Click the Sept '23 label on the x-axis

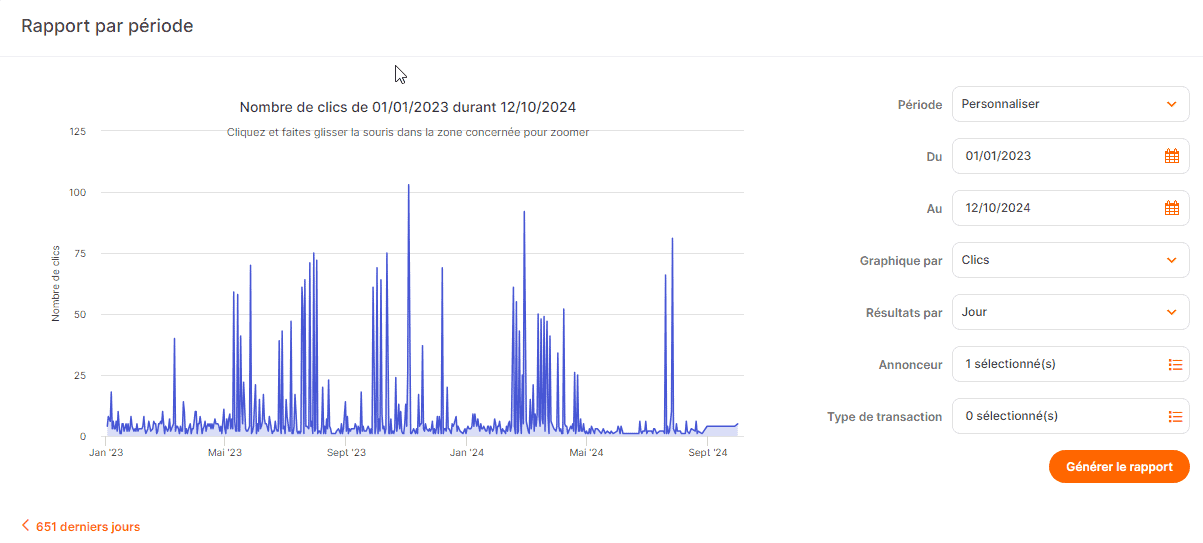pos(346,453)
